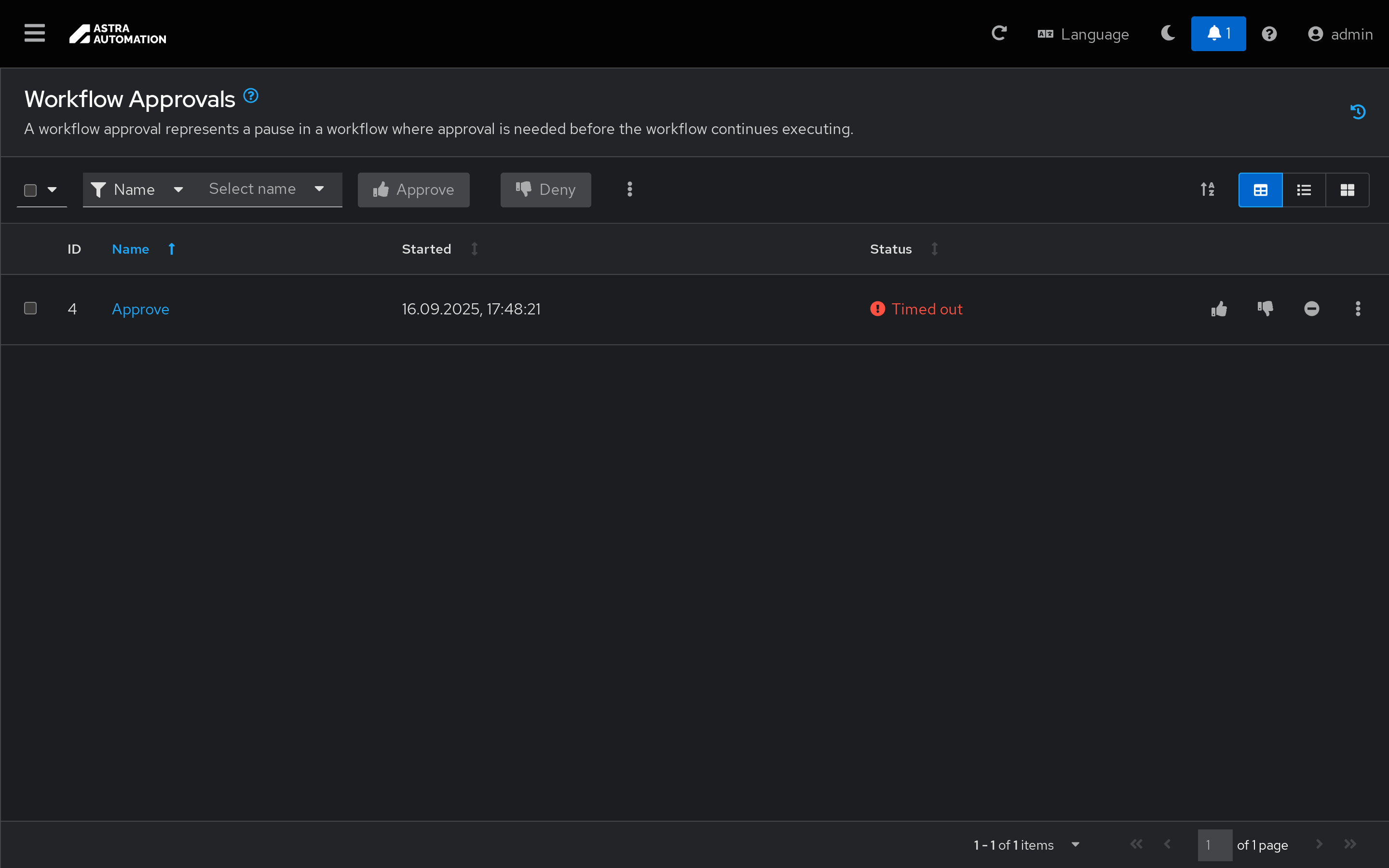Open the hamburger navigation menu
Screen dimensions: 1389x868
[x=34, y=33]
